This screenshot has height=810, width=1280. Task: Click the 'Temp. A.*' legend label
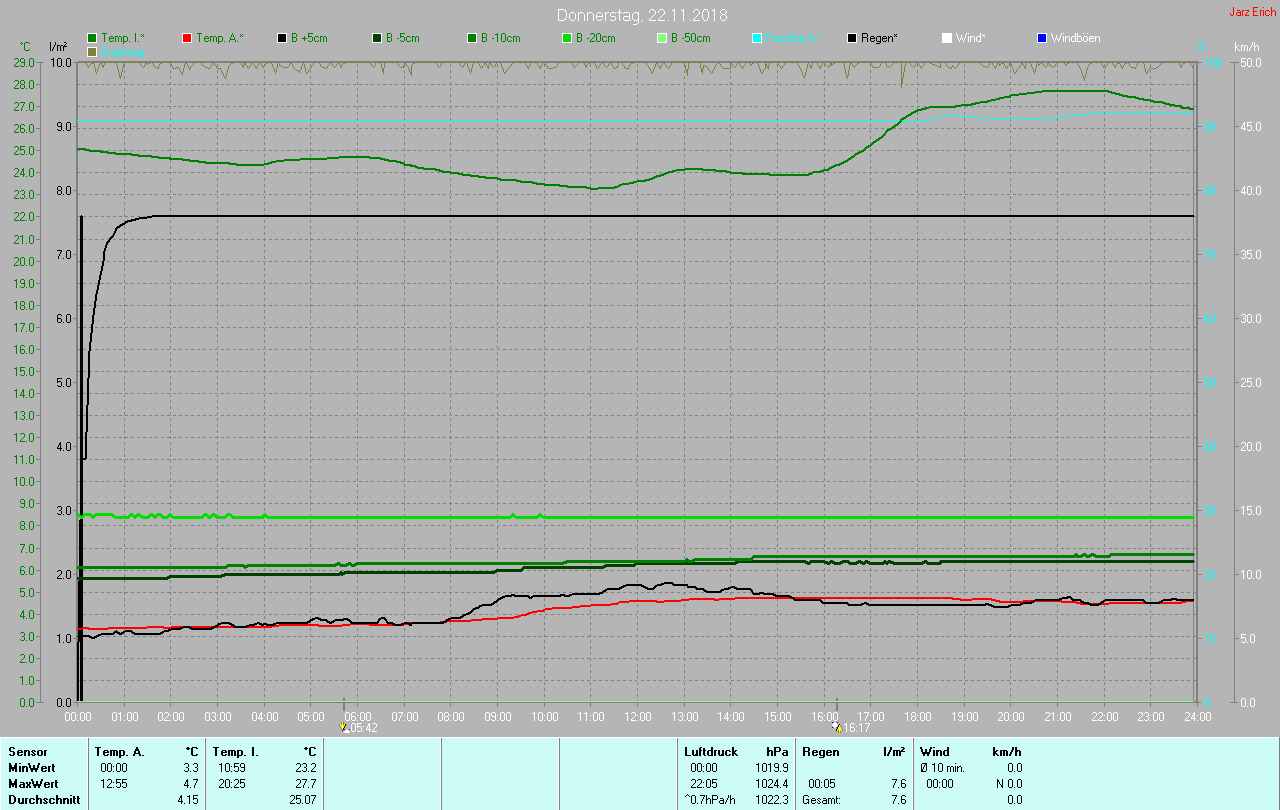tap(220, 38)
